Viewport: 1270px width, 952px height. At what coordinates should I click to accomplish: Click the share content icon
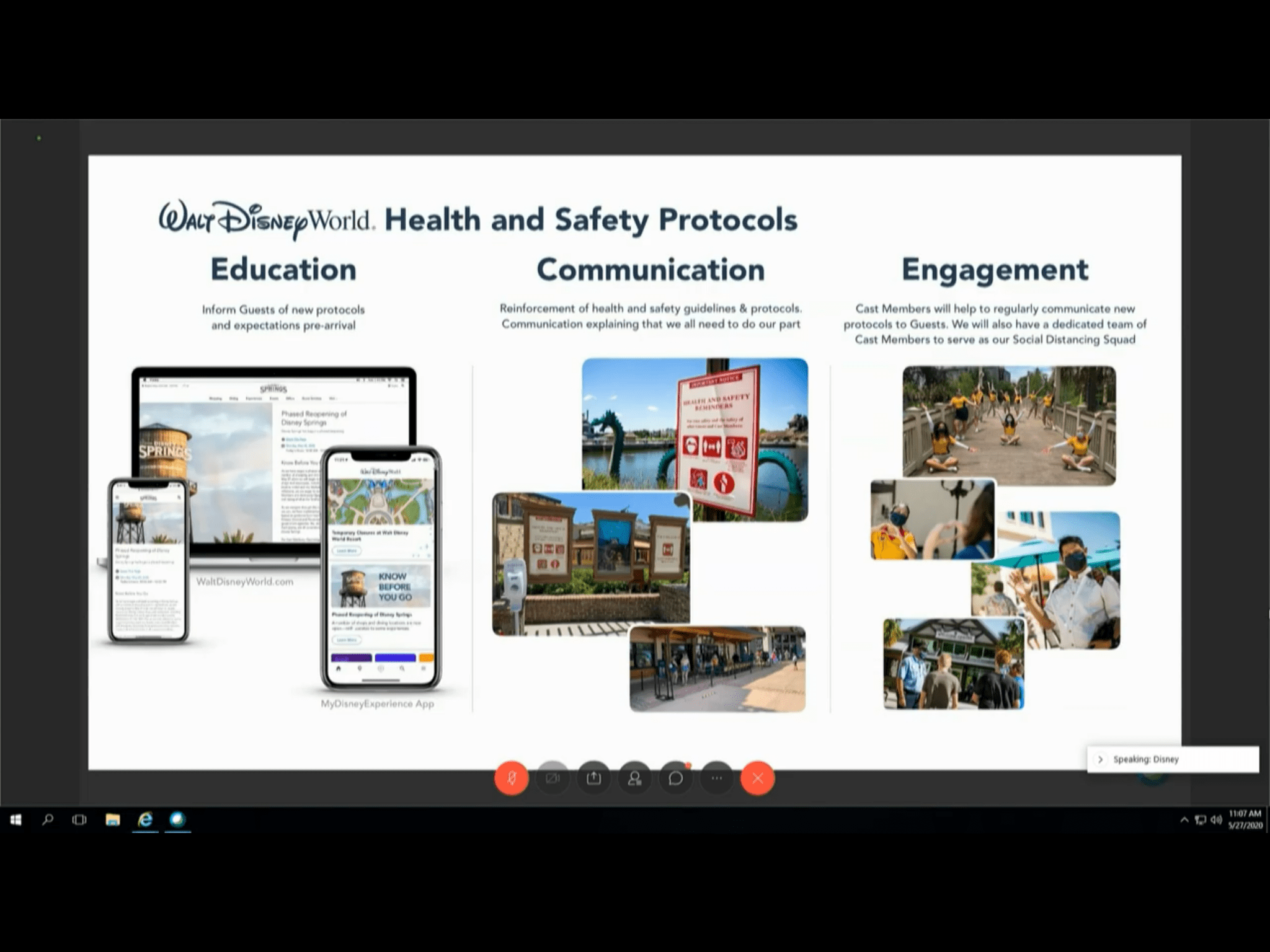(x=593, y=778)
